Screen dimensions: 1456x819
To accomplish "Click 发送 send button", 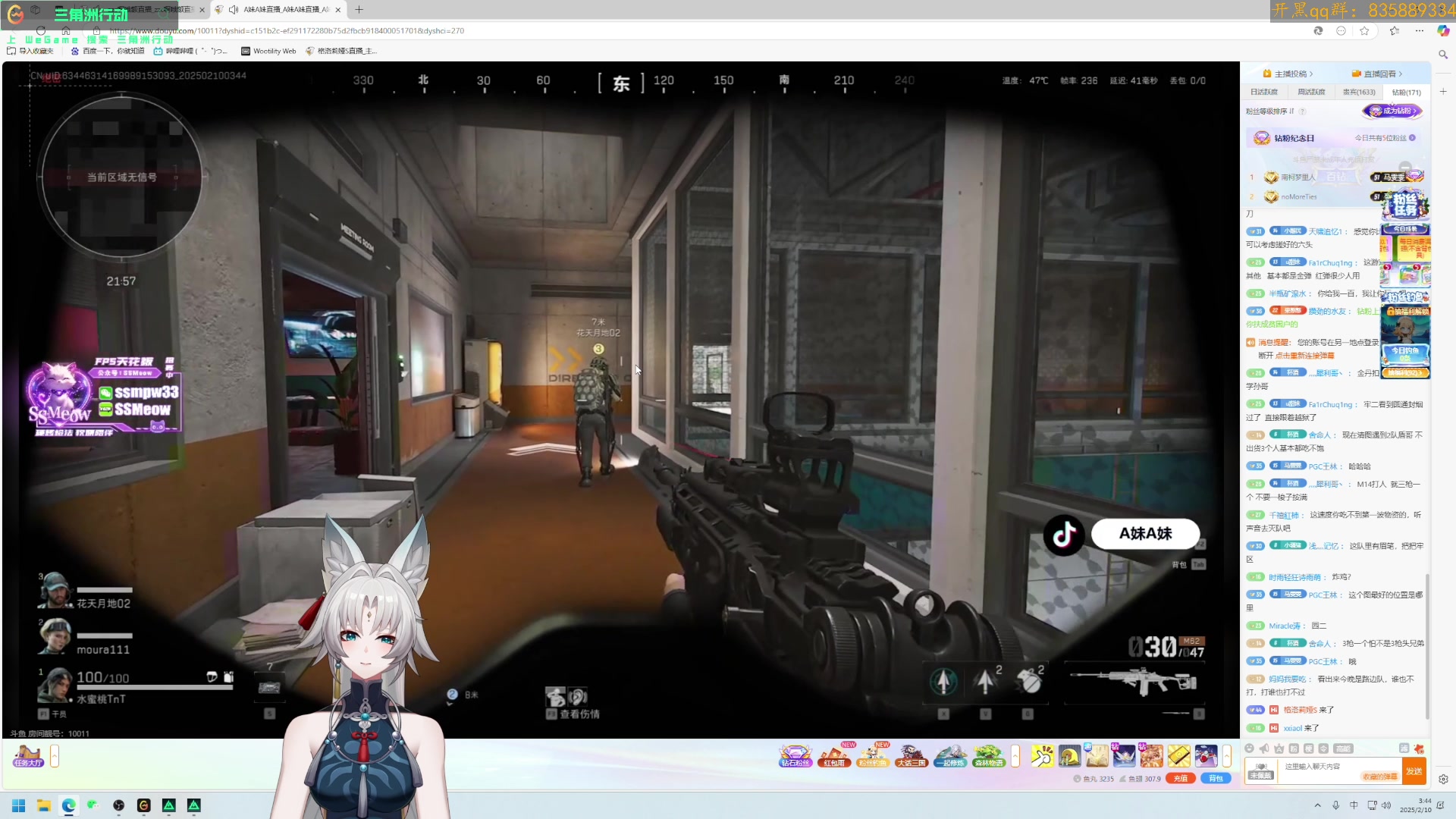I will coord(1414,771).
